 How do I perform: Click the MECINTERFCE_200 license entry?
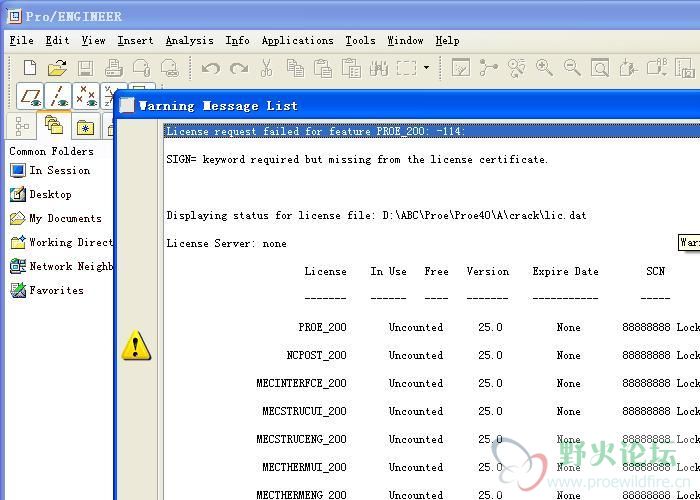coord(301,383)
